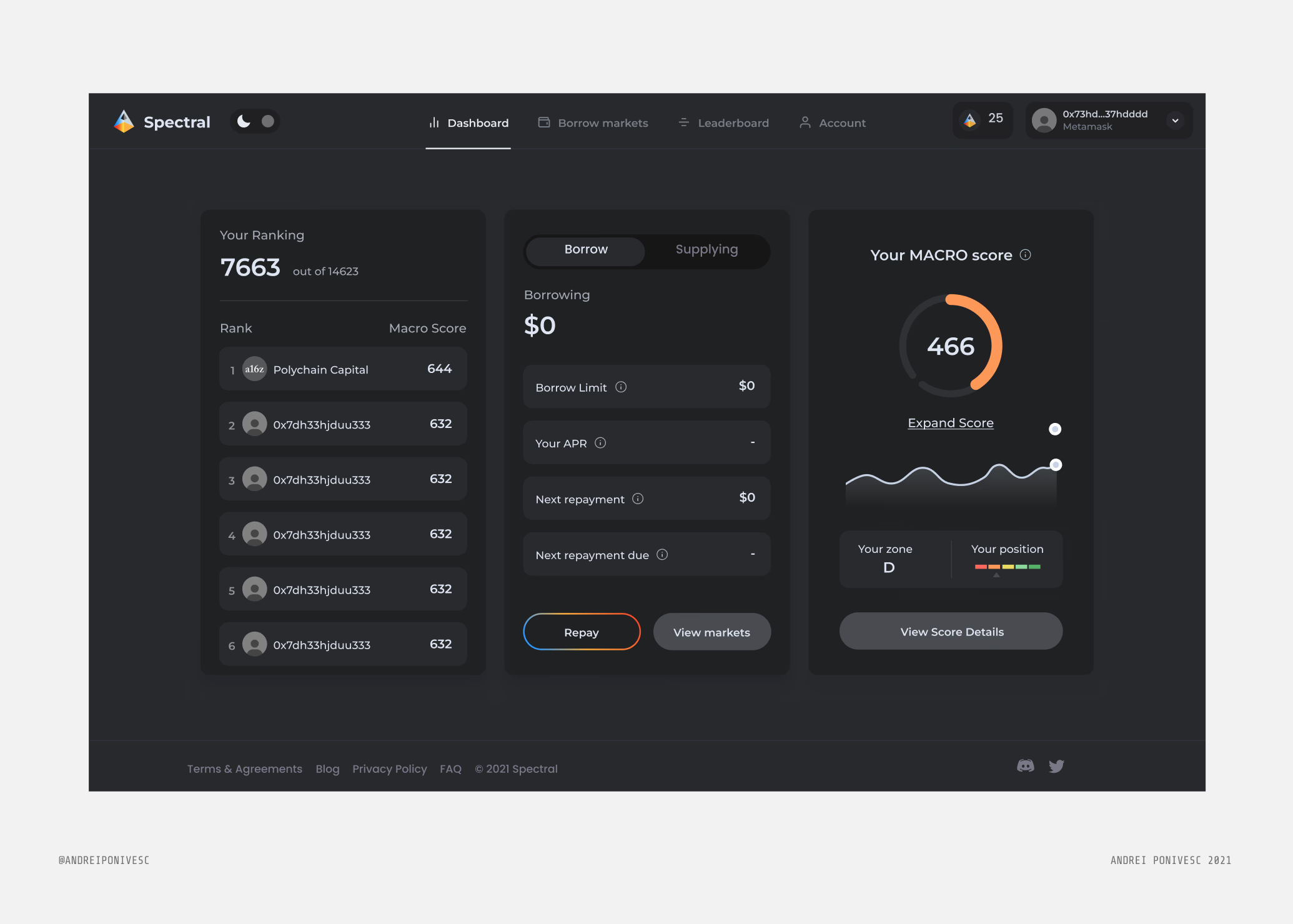Click the score history chart end point
The width and height of the screenshot is (1293, 924).
(1056, 465)
